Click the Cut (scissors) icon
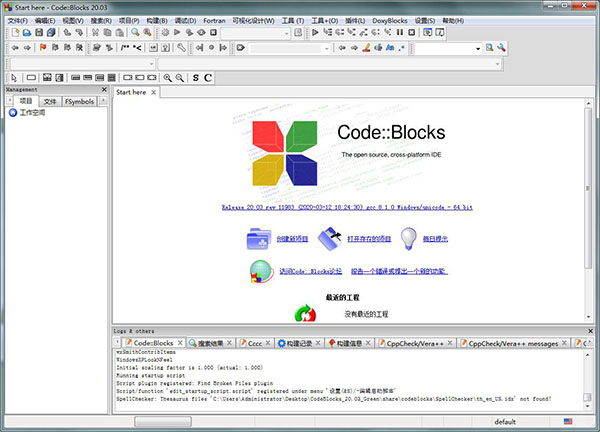This screenshot has width=600, height=432. click(95, 33)
